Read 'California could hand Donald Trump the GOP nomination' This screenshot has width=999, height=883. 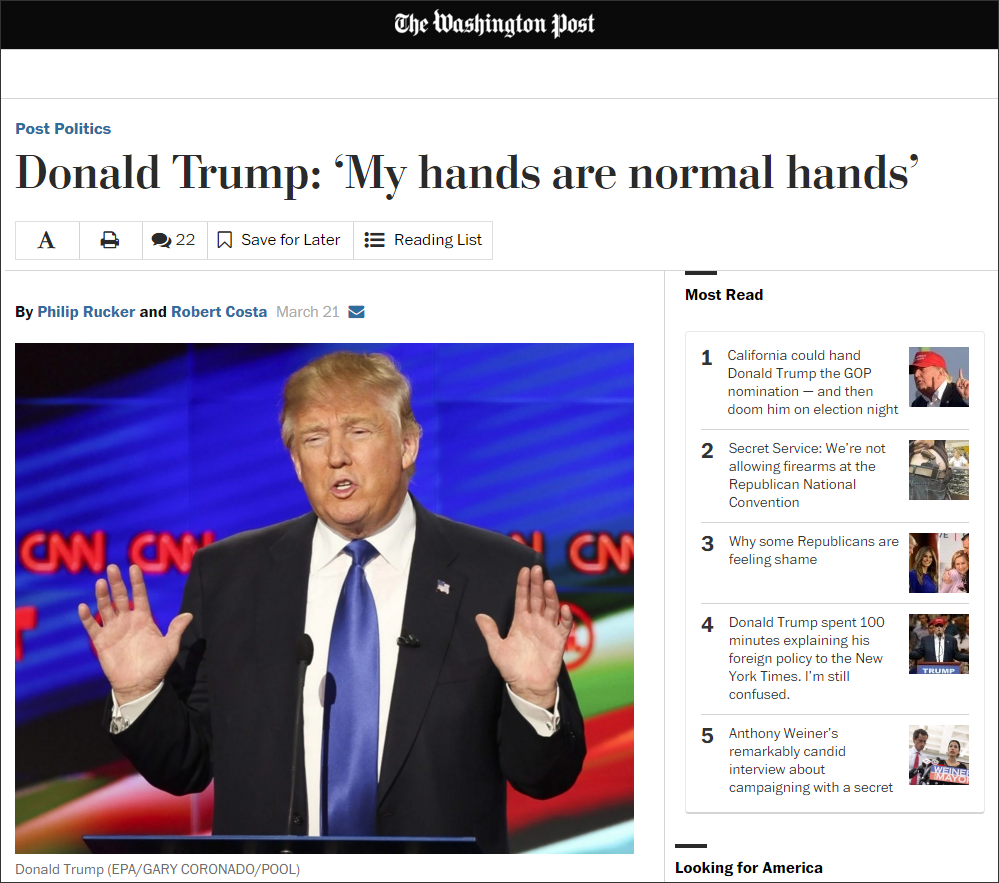[812, 382]
